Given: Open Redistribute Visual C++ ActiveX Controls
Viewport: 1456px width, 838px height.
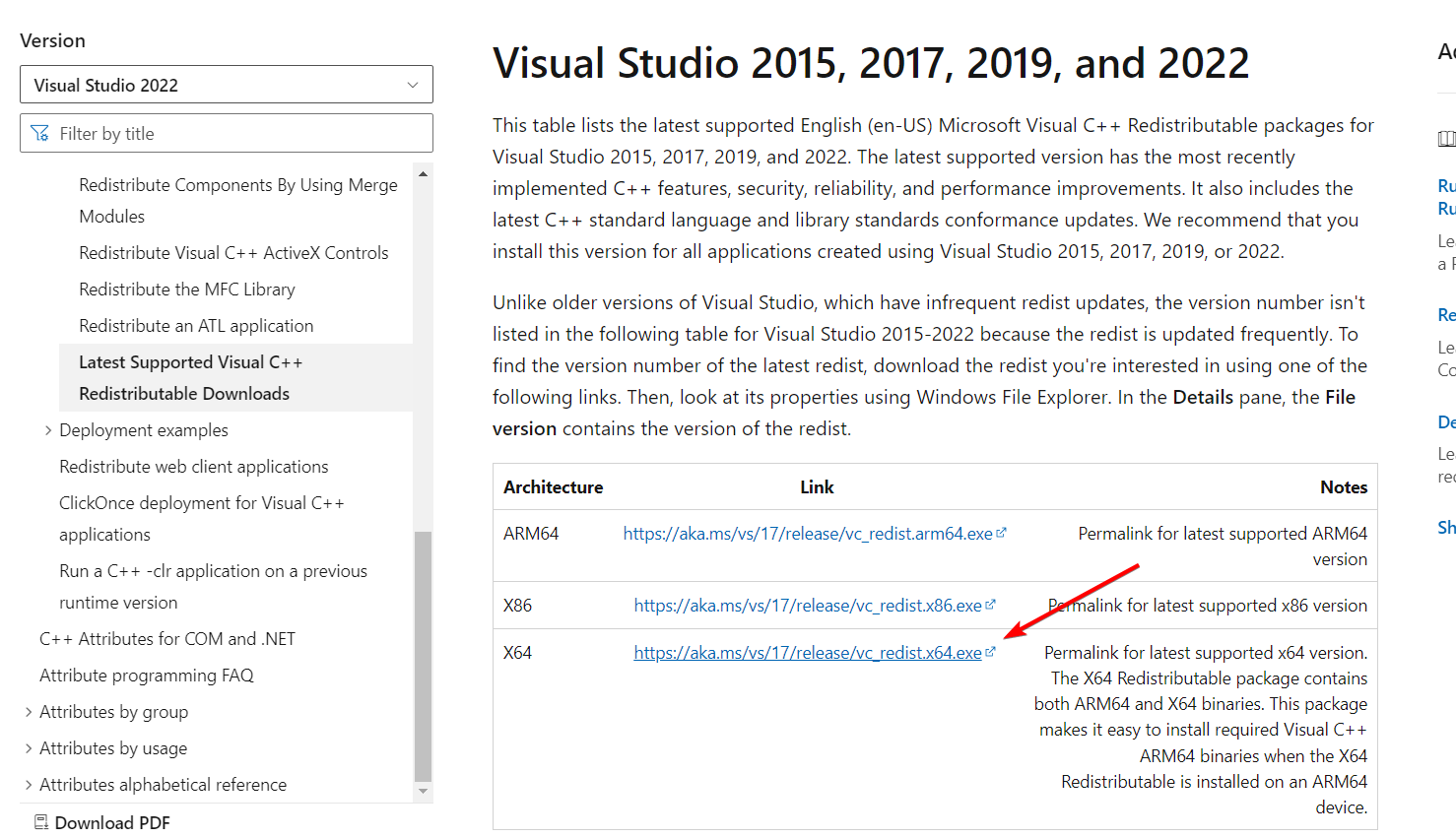Looking at the screenshot, I should [x=233, y=253].
